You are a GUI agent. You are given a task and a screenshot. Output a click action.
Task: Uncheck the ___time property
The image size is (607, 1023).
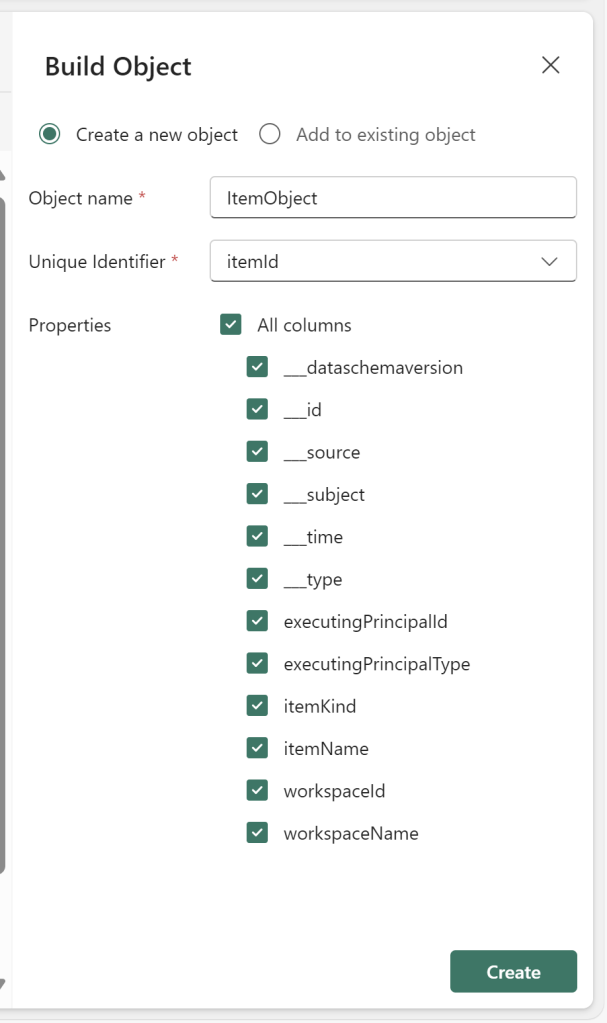(257, 537)
